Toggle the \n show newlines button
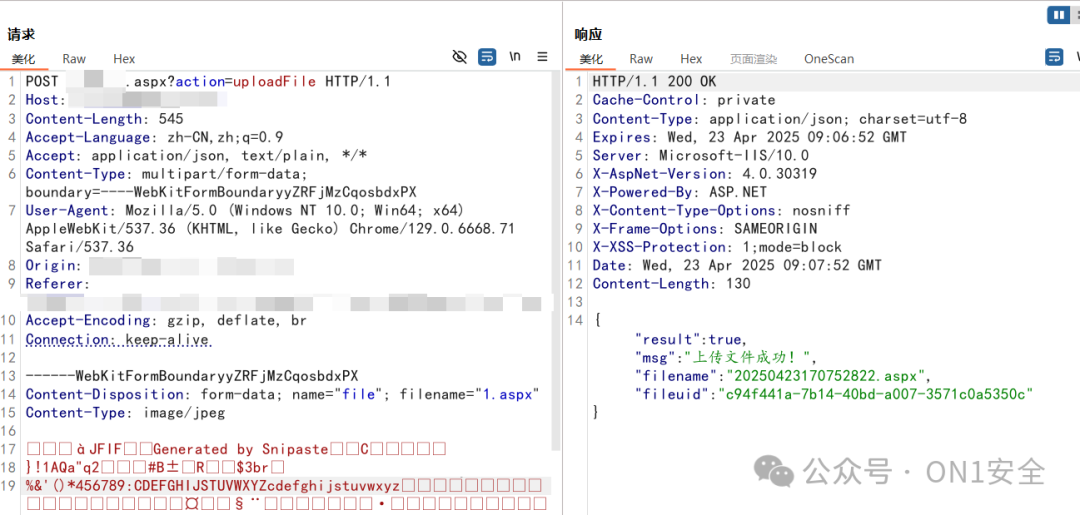1080x515 pixels. click(515, 57)
